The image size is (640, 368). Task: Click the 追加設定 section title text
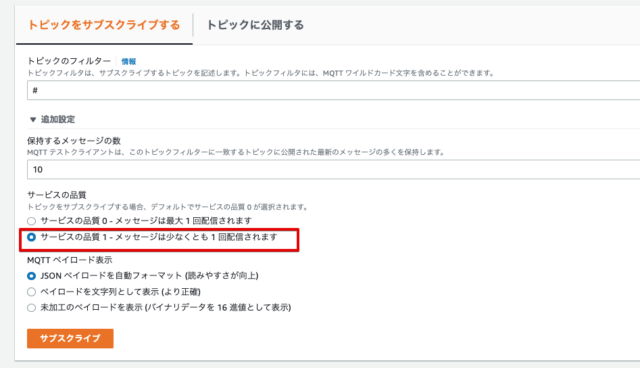point(58,120)
